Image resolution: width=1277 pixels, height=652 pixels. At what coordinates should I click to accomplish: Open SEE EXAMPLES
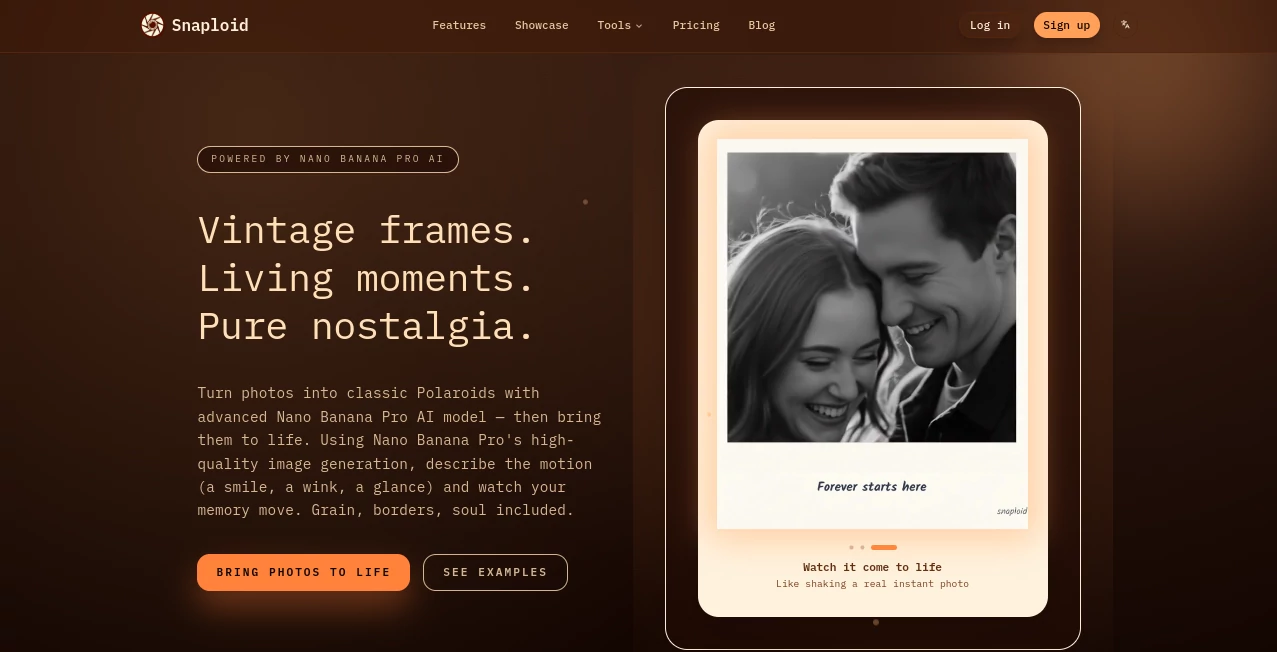495,572
